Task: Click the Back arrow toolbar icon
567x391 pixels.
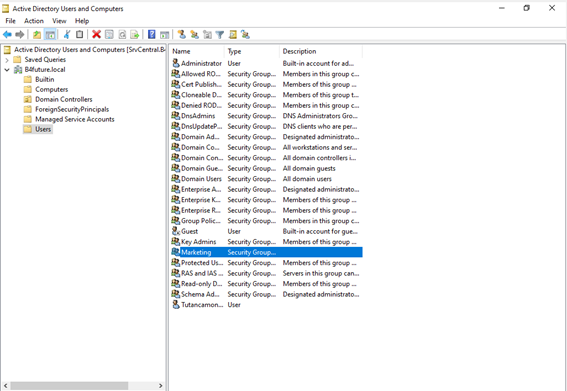Action: (x=7, y=35)
